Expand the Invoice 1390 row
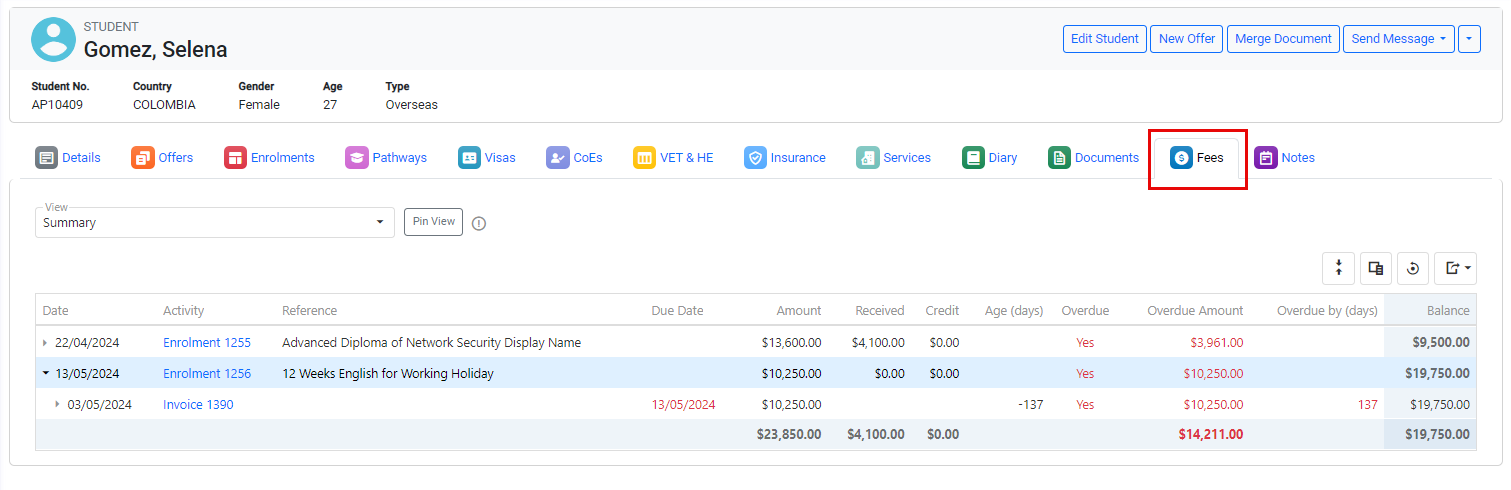Image resolution: width=1511 pixels, height=490 pixels. pos(57,405)
